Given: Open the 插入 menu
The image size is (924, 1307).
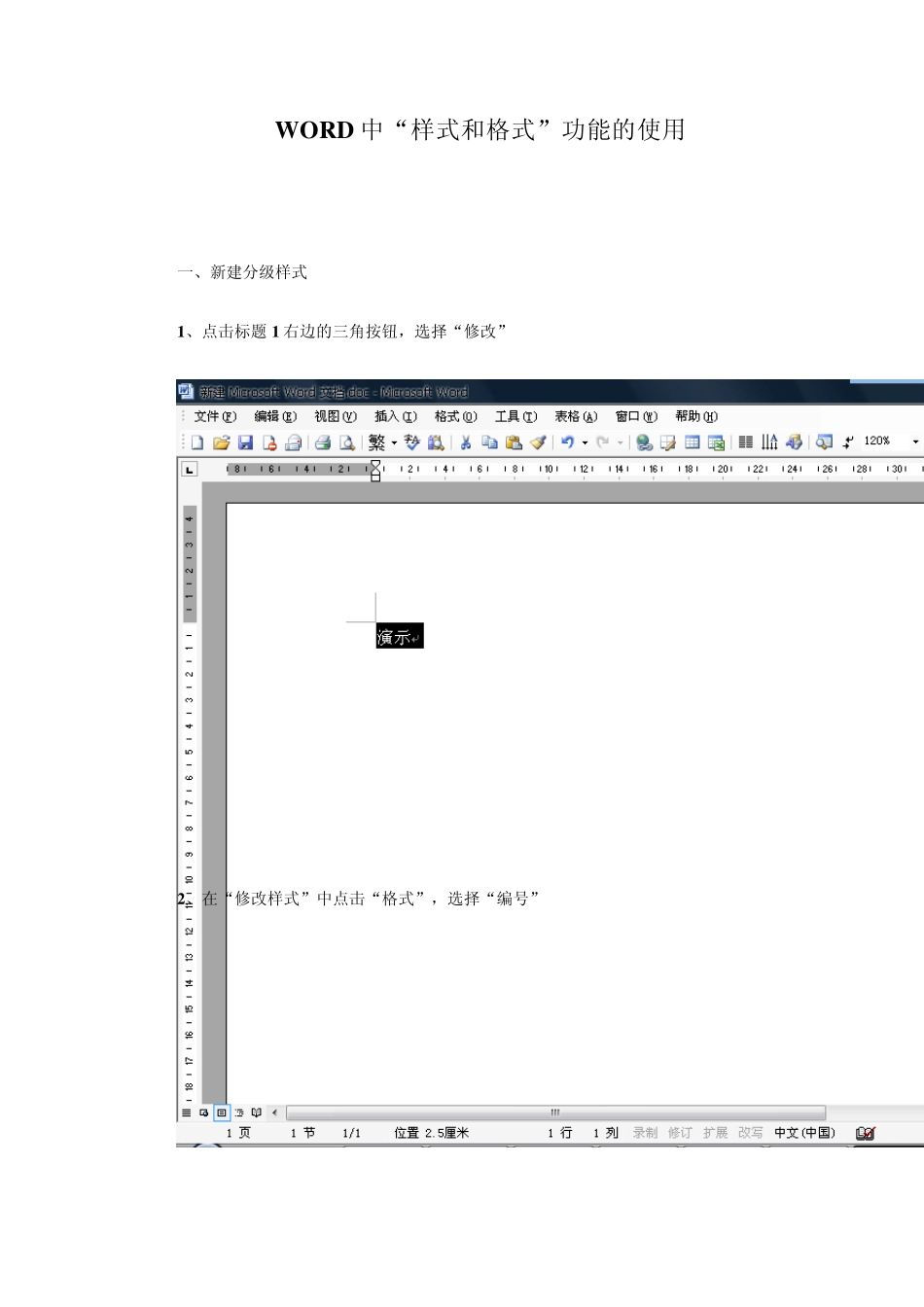Looking at the screenshot, I should 396,416.
